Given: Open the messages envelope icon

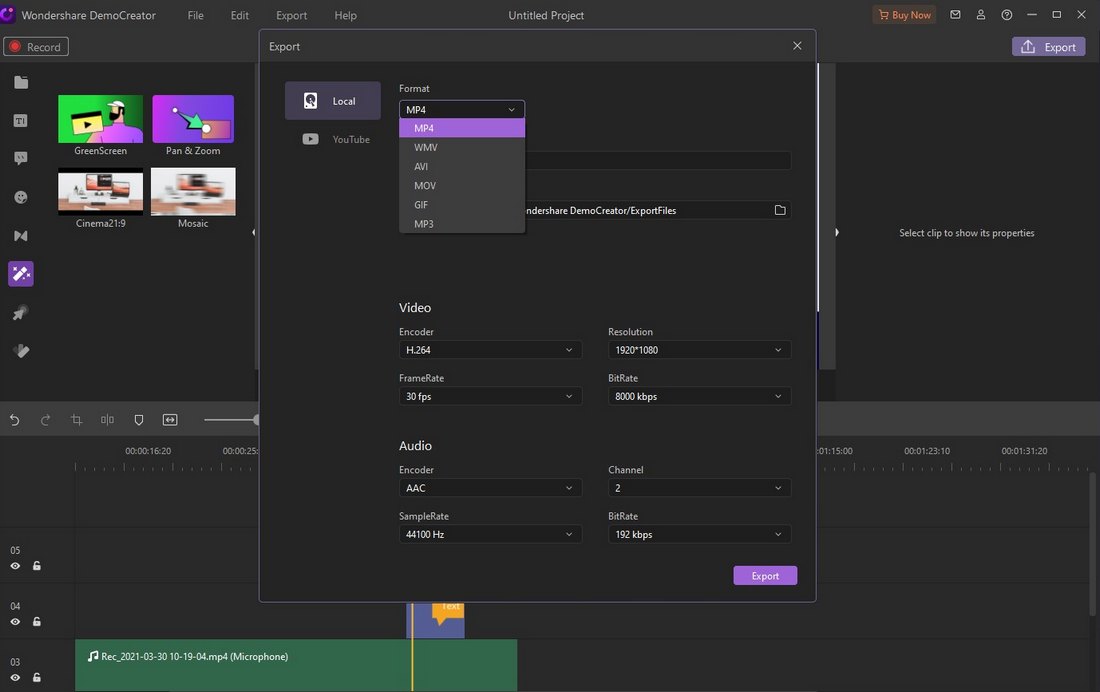Looking at the screenshot, I should [955, 15].
